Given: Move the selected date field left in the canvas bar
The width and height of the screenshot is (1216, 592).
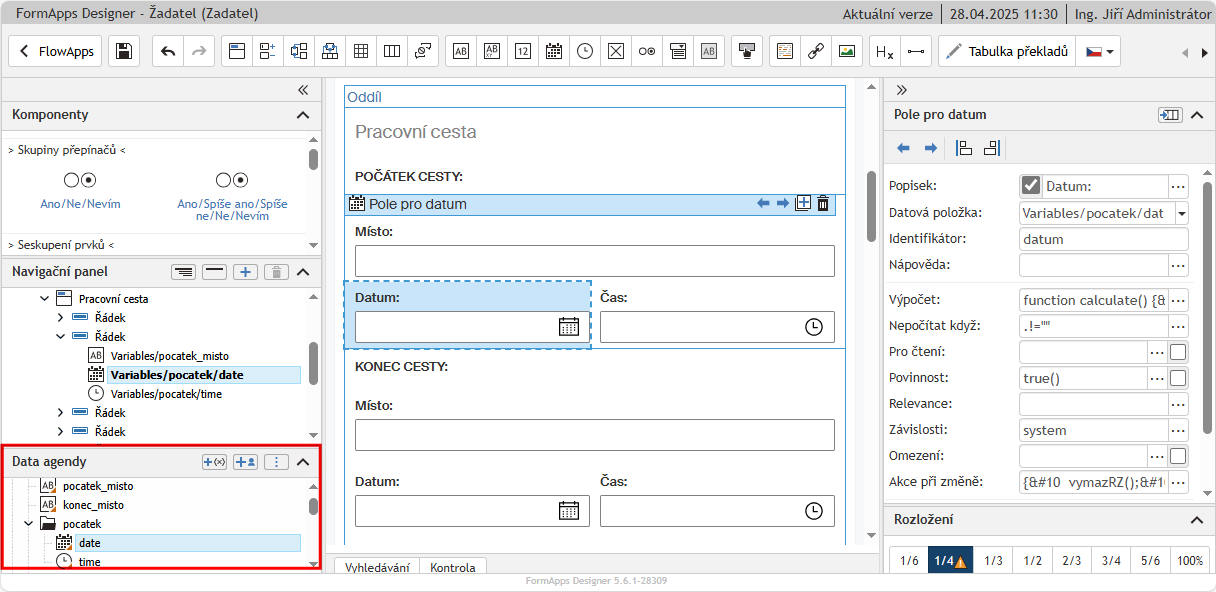Looking at the screenshot, I should (x=763, y=204).
